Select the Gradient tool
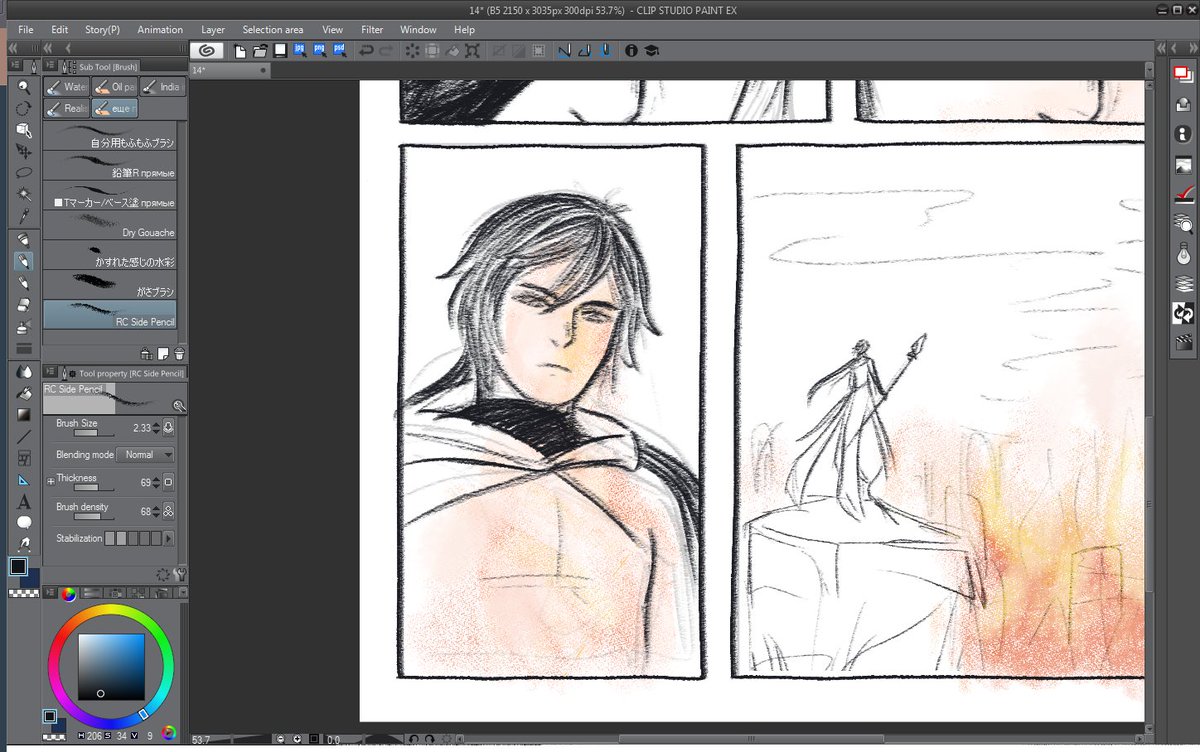This screenshot has width=1200, height=752. pyautogui.click(x=24, y=415)
